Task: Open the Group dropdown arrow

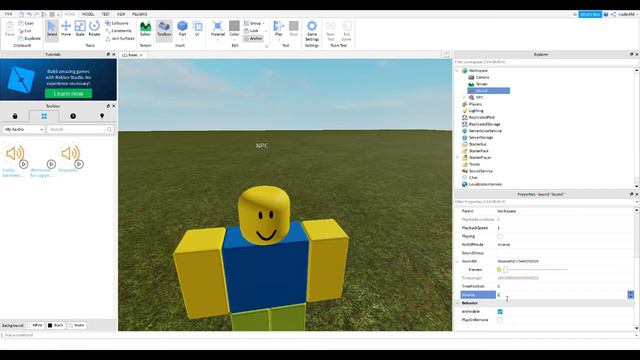Action: click(264, 23)
